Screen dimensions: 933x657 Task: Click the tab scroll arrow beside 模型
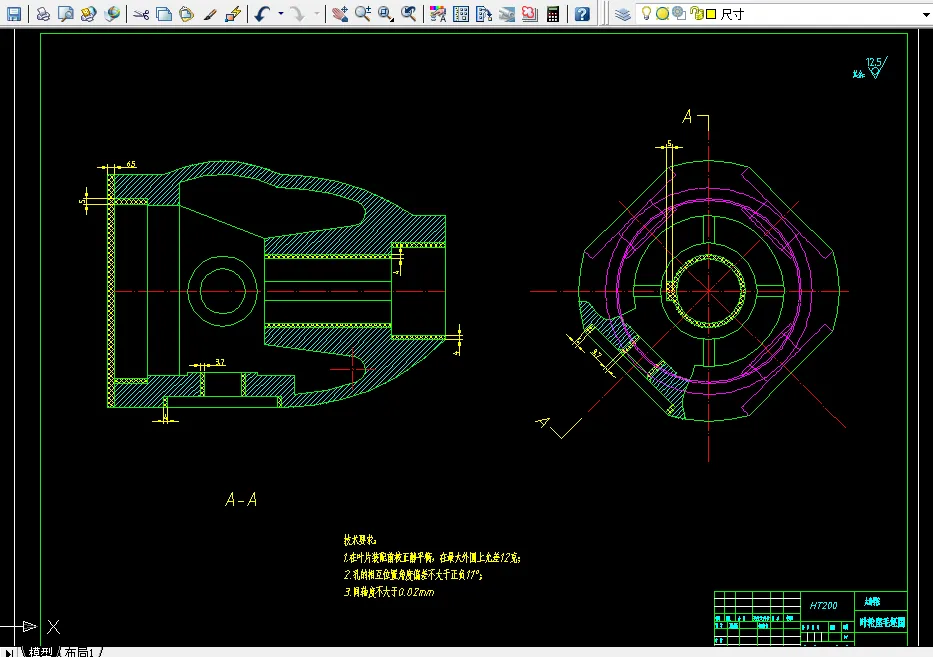click(10, 652)
